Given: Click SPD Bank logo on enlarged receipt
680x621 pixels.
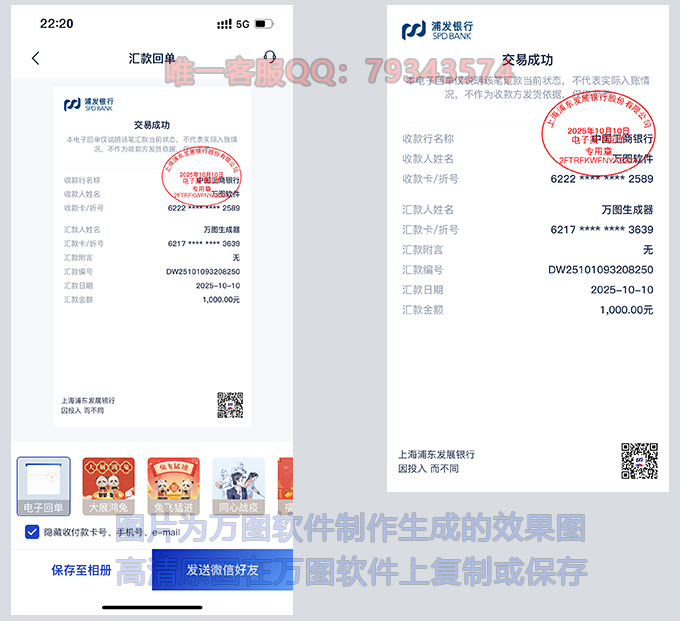Looking at the screenshot, I should [438, 30].
